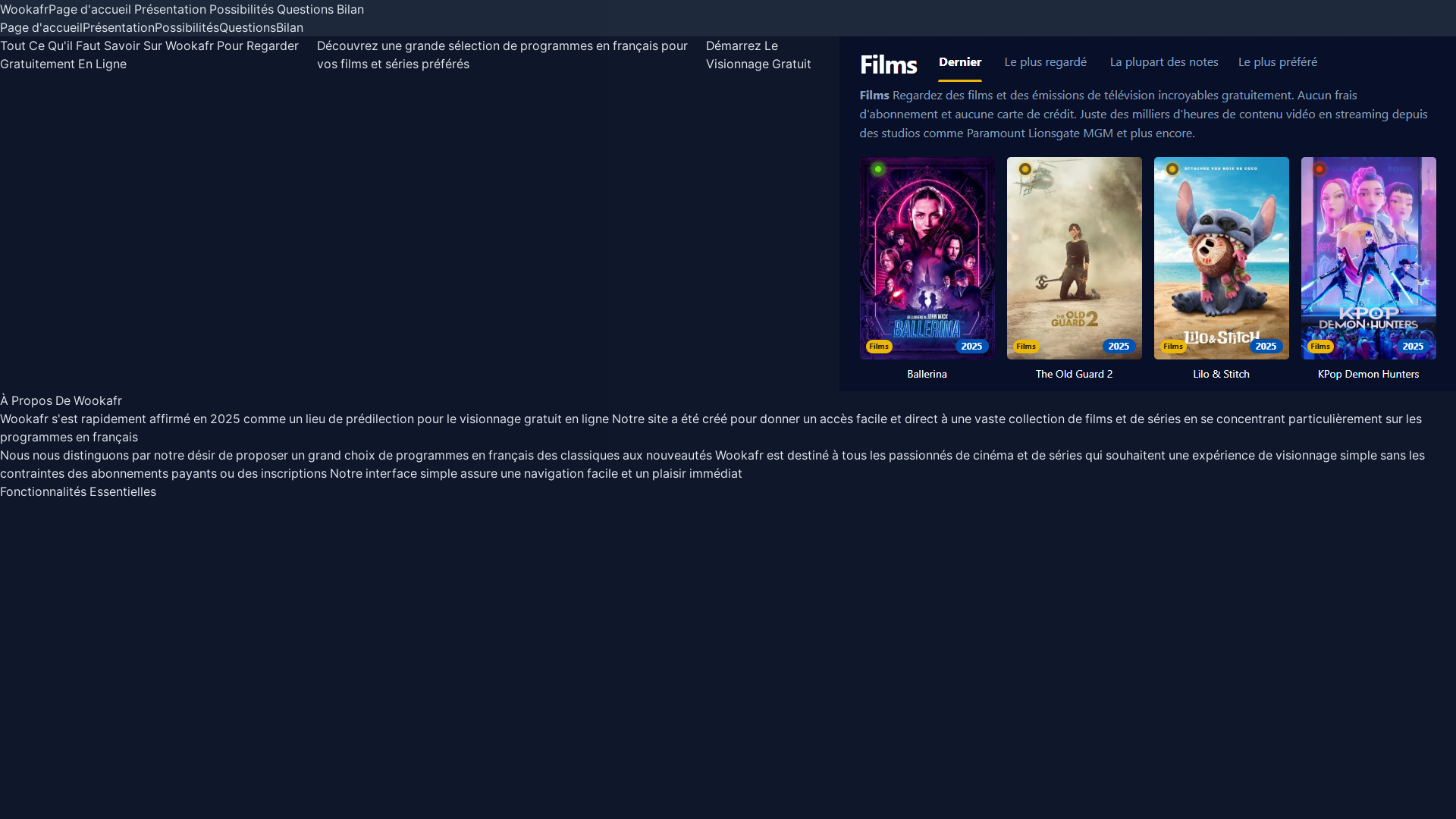Viewport: 1456px width, 819px height.
Task: Click the Fonctionnalités Essentielles heading
Action: 78,491
